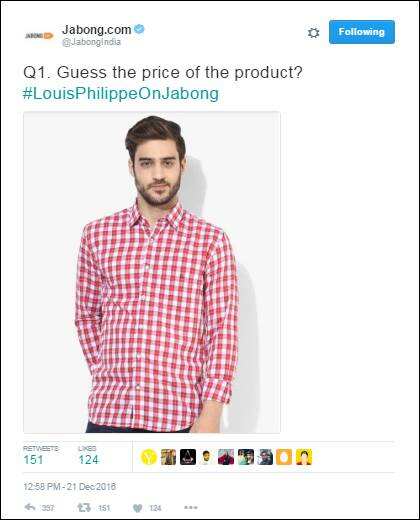Open the @JabongIndia handle link
This screenshot has height=520, width=420.
[91, 42]
